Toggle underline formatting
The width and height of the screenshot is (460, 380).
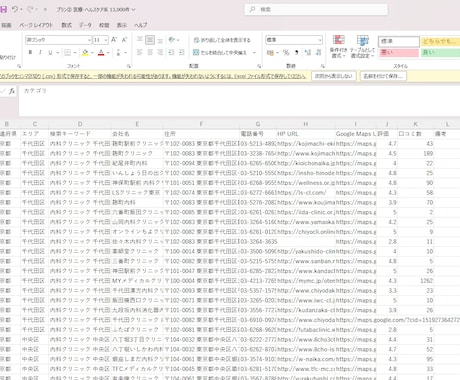pyautogui.click(x=50, y=52)
